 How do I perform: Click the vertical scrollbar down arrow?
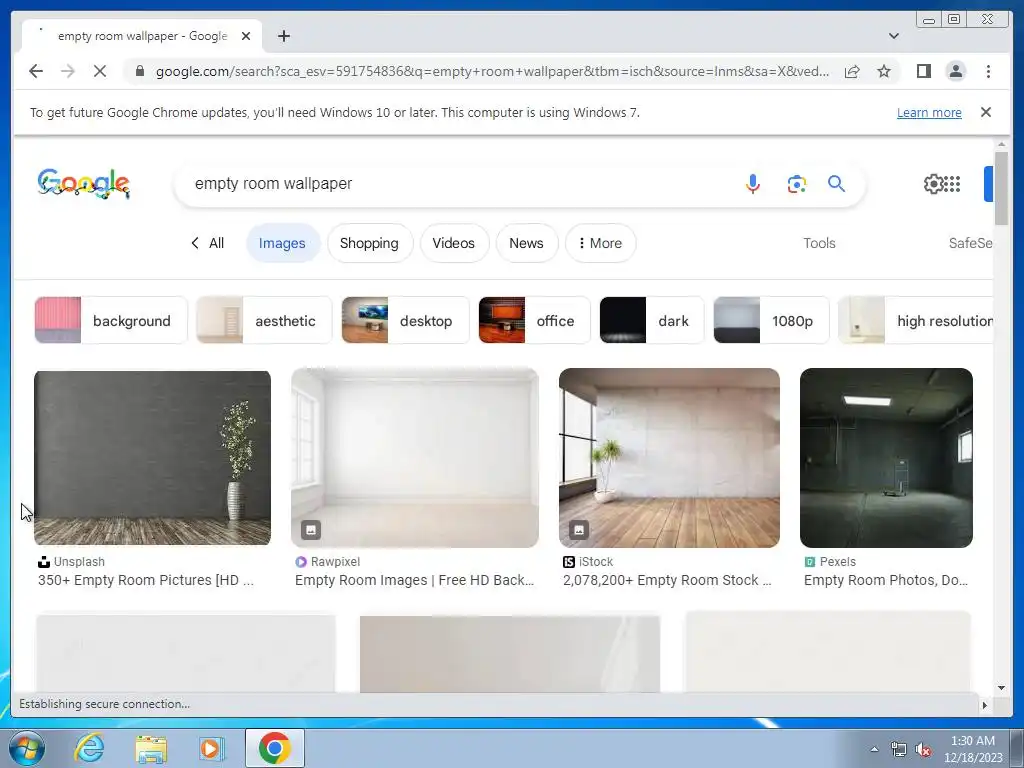pos(1002,687)
